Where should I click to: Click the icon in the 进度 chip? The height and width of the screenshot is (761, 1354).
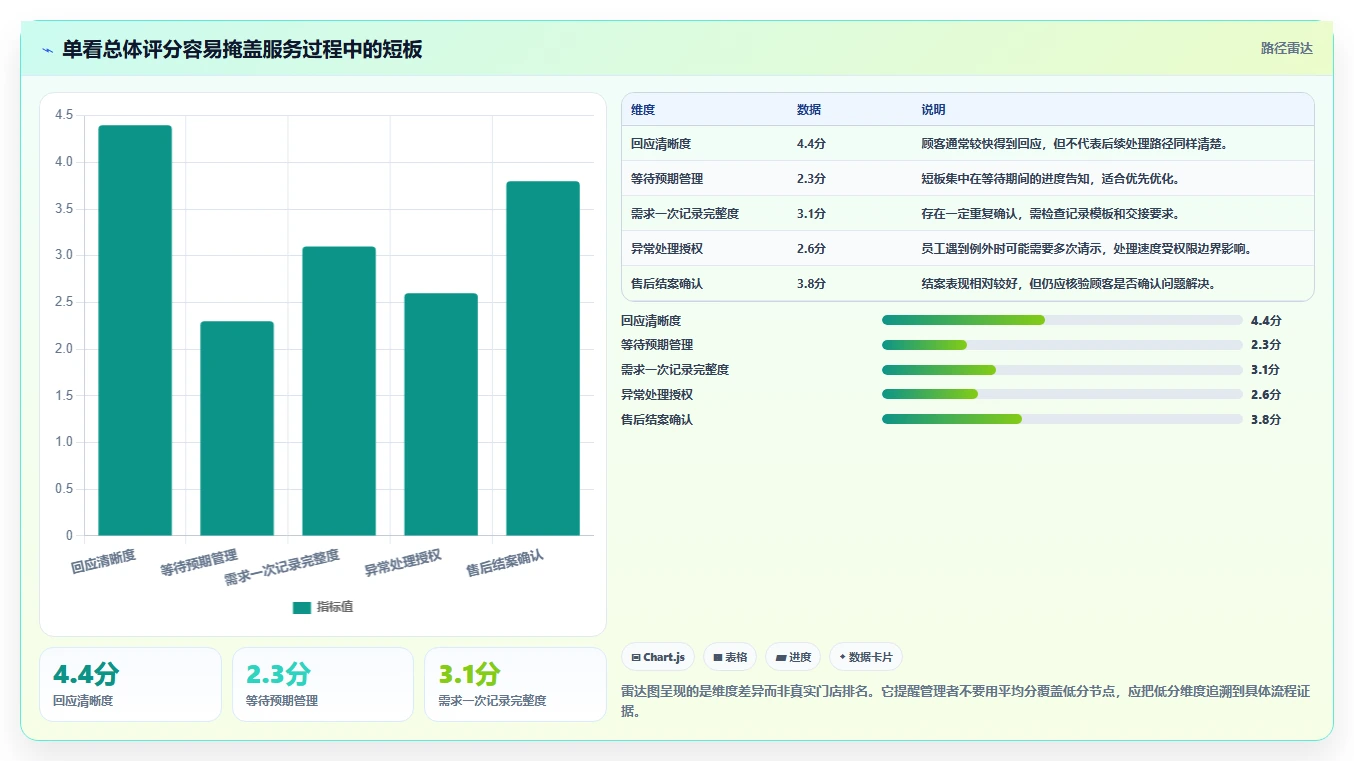[780, 657]
